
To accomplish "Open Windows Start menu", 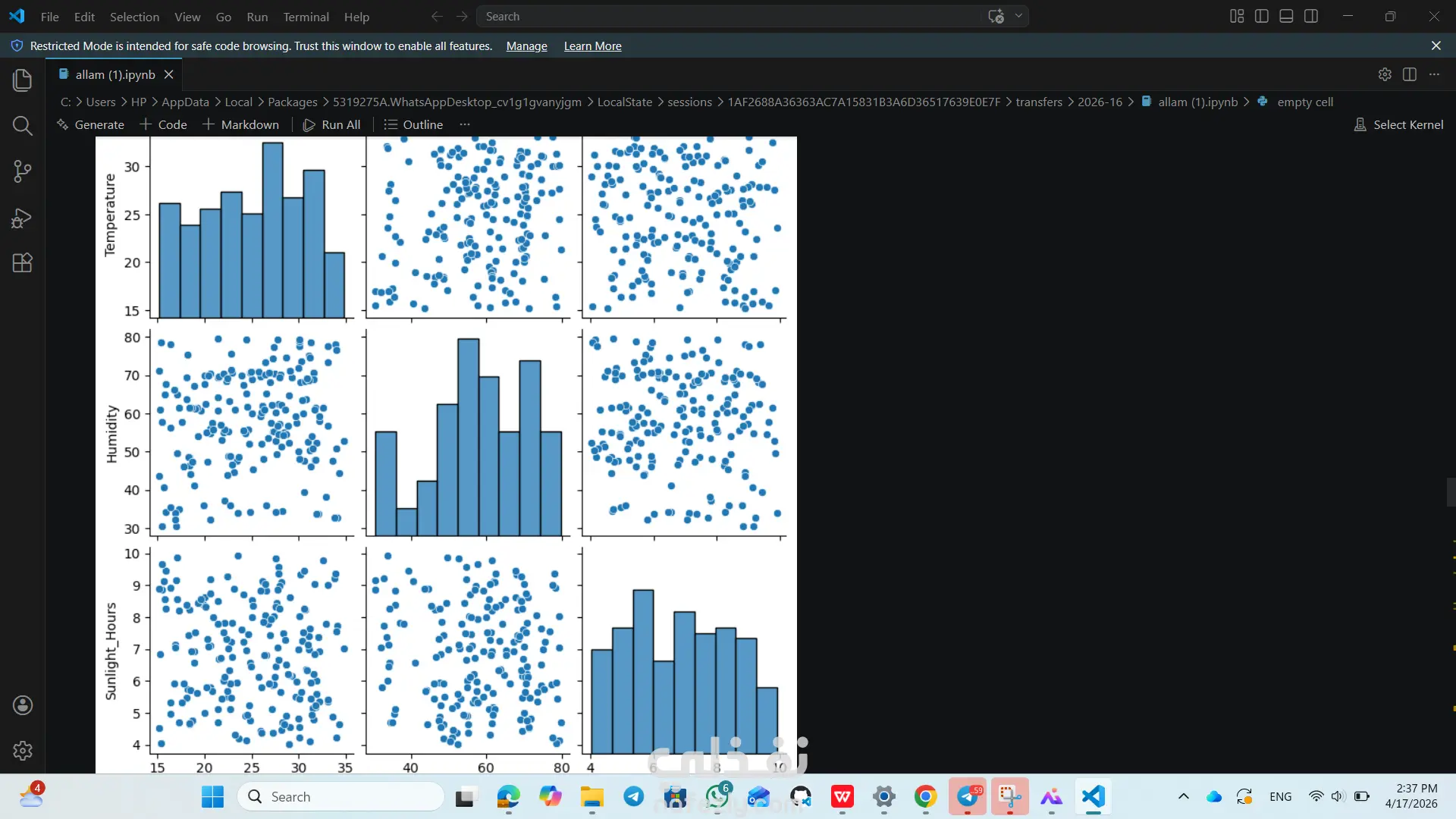I will pos(213,797).
